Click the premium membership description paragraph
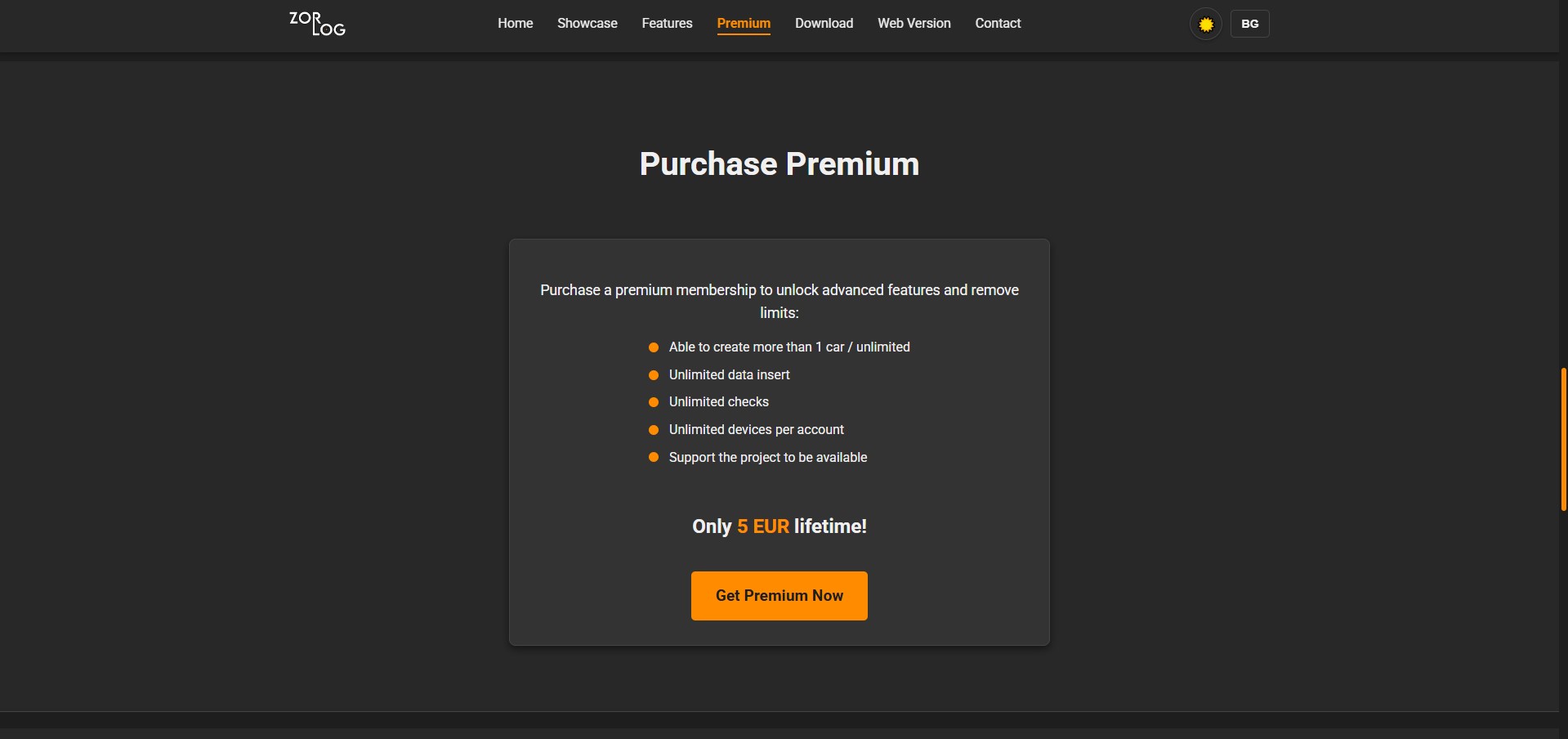The image size is (1568, 739). coord(779,301)
